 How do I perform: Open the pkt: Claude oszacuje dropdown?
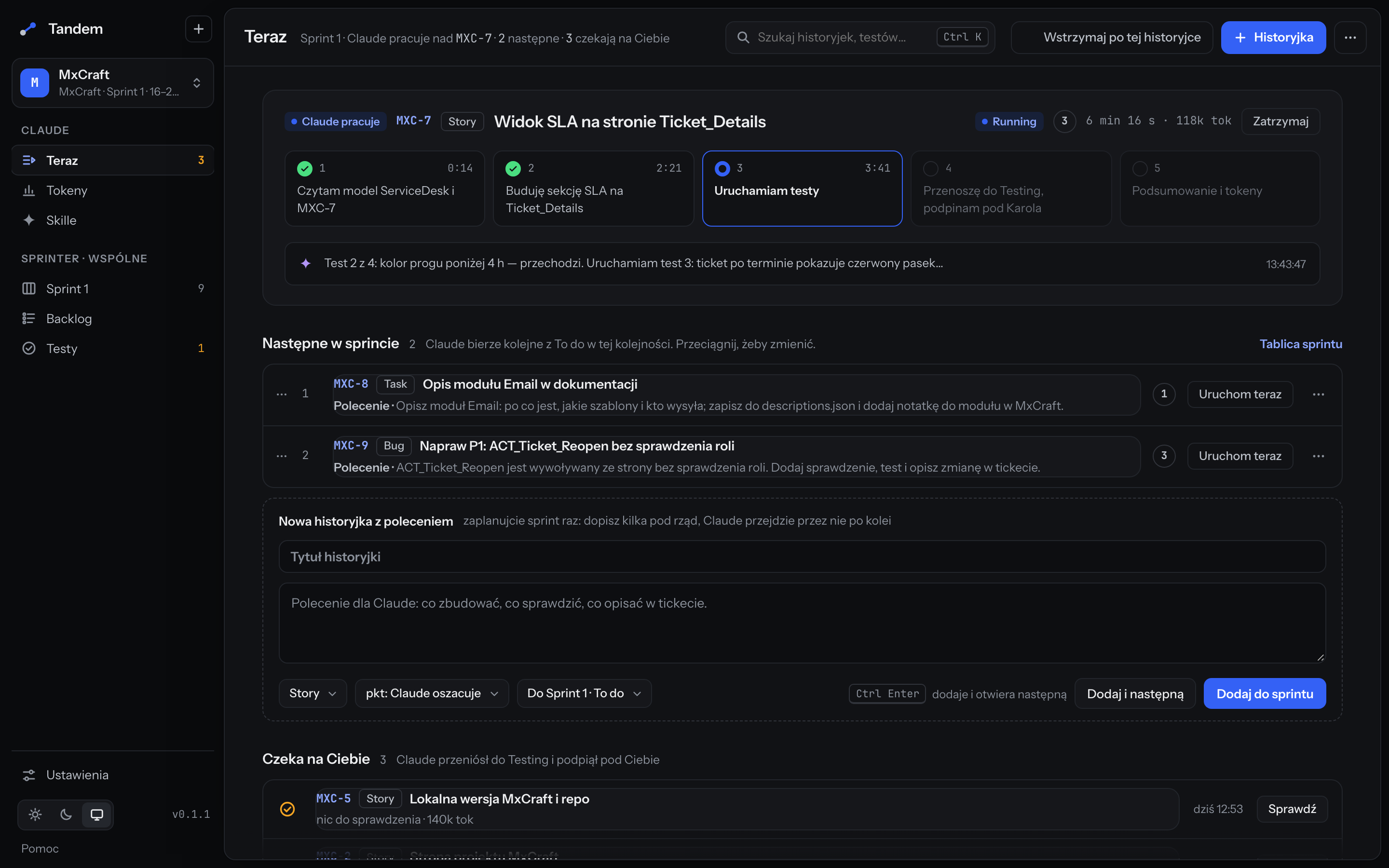point(432,693)
